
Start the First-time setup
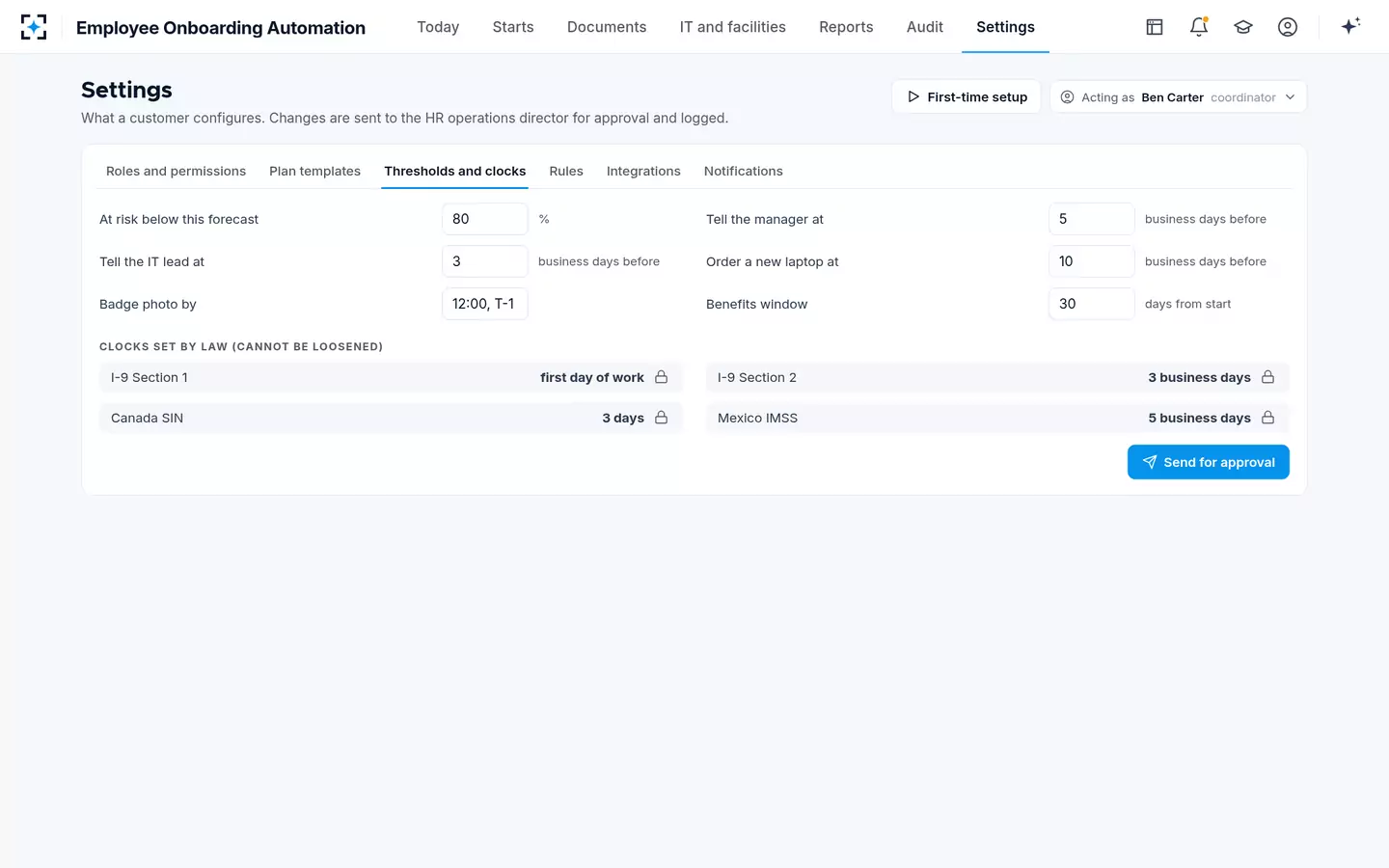pyautogui.click(x=967, y=97)
